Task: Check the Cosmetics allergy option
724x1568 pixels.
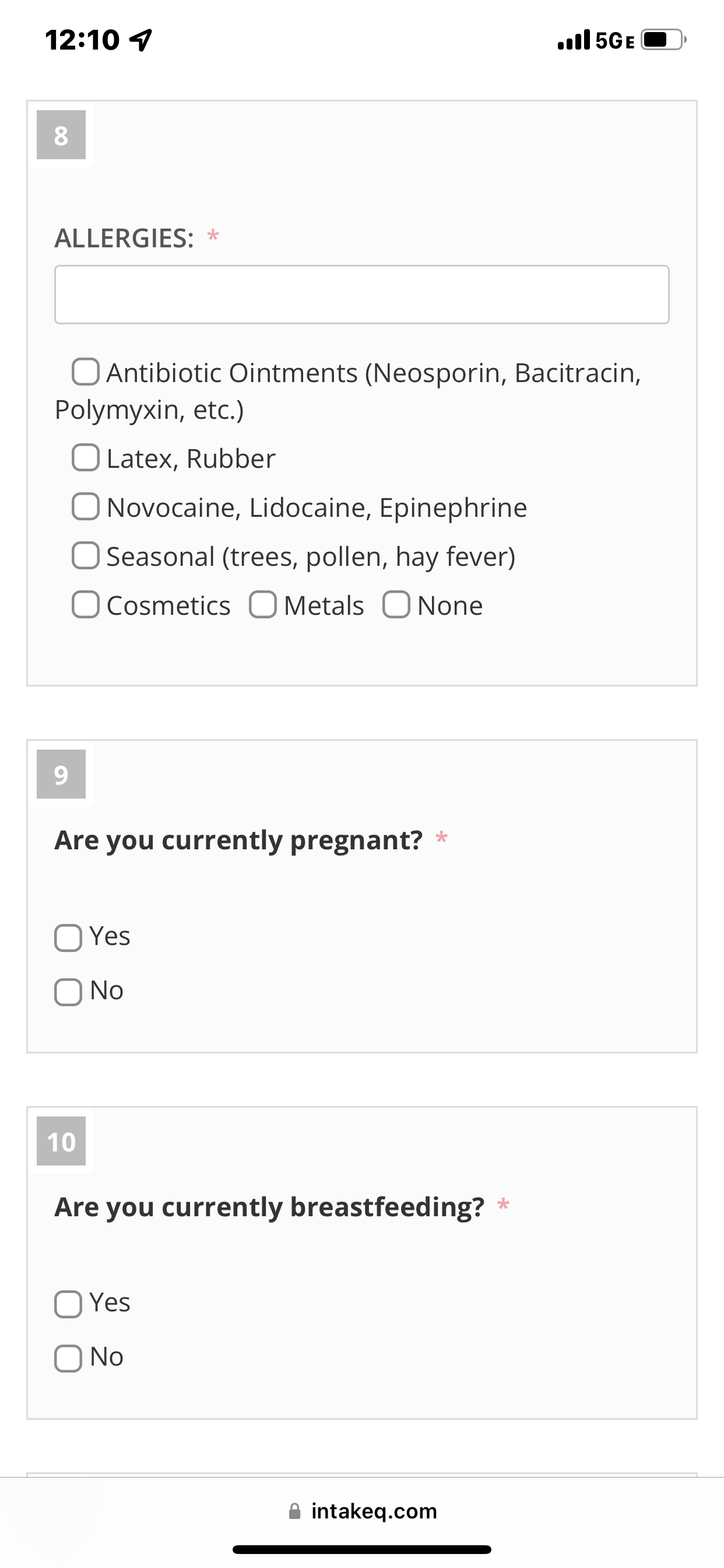Action: tap(86, 604)
